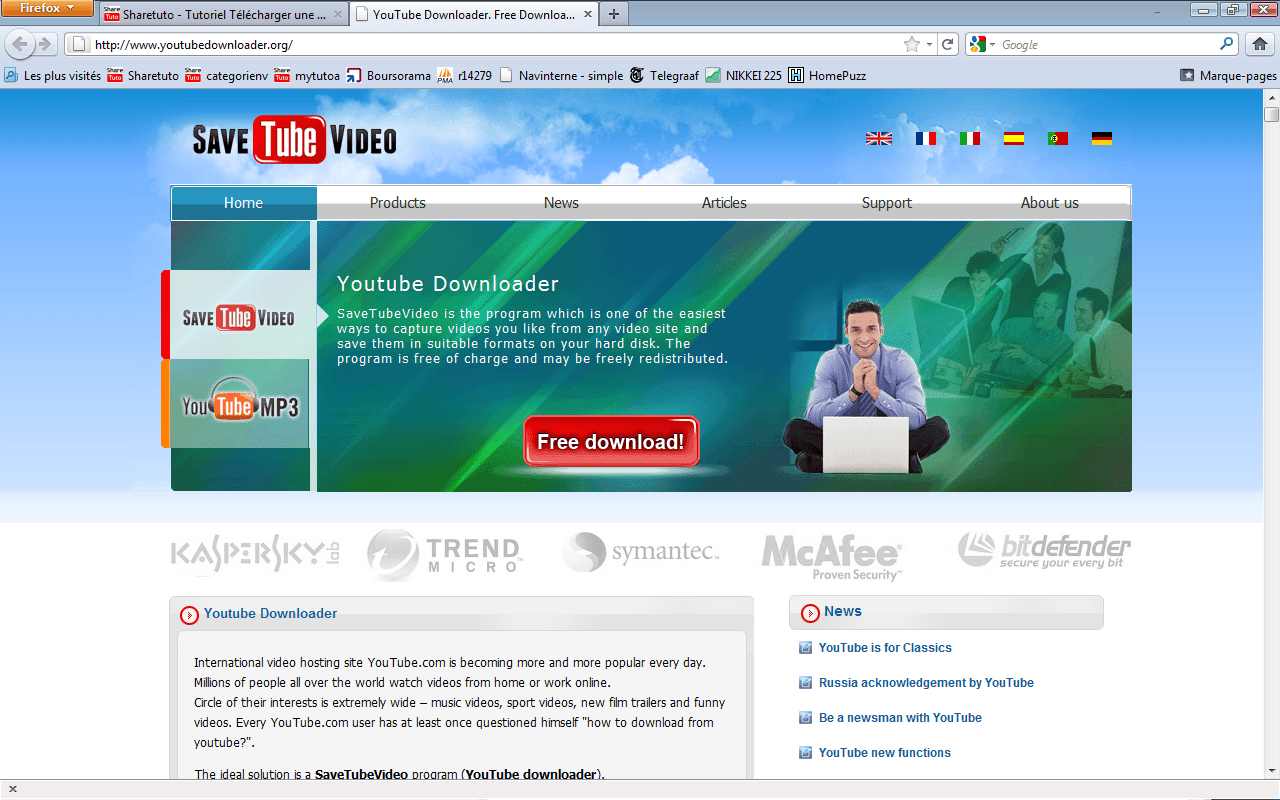Open the Boursorama bookmark
Viewport: 1280px width, 800px height.
[x=389, y=75]
